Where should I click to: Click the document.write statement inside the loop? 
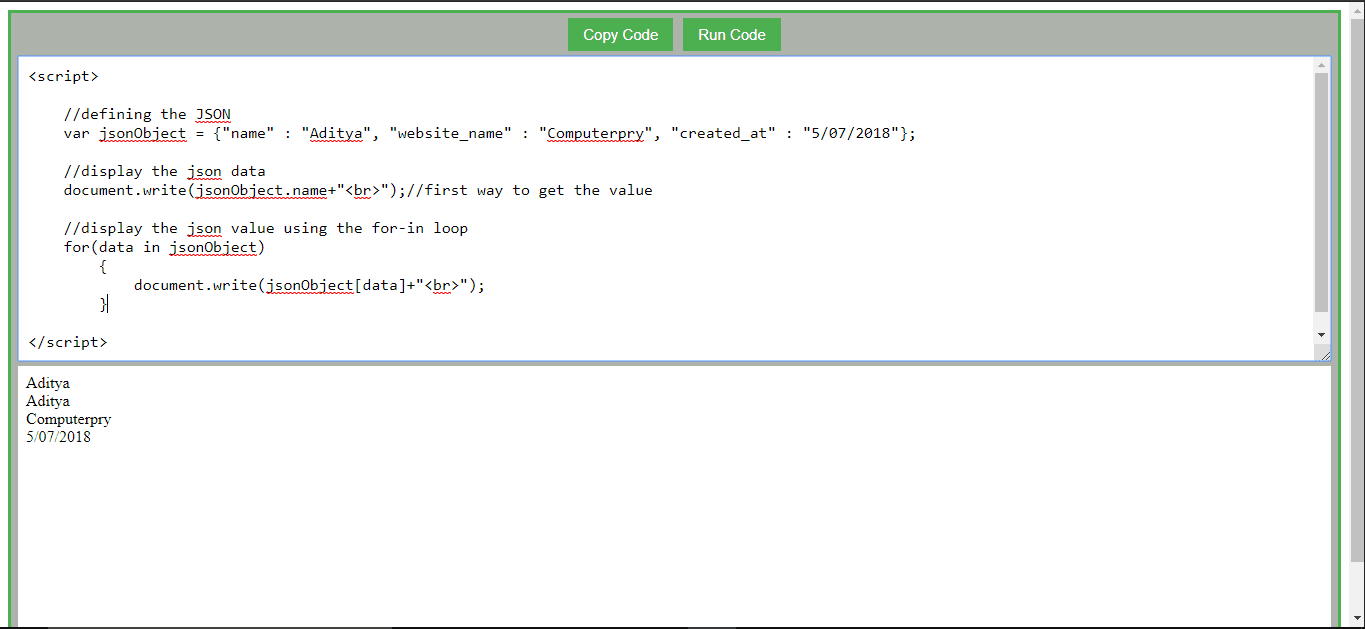[x=310, y=285]
